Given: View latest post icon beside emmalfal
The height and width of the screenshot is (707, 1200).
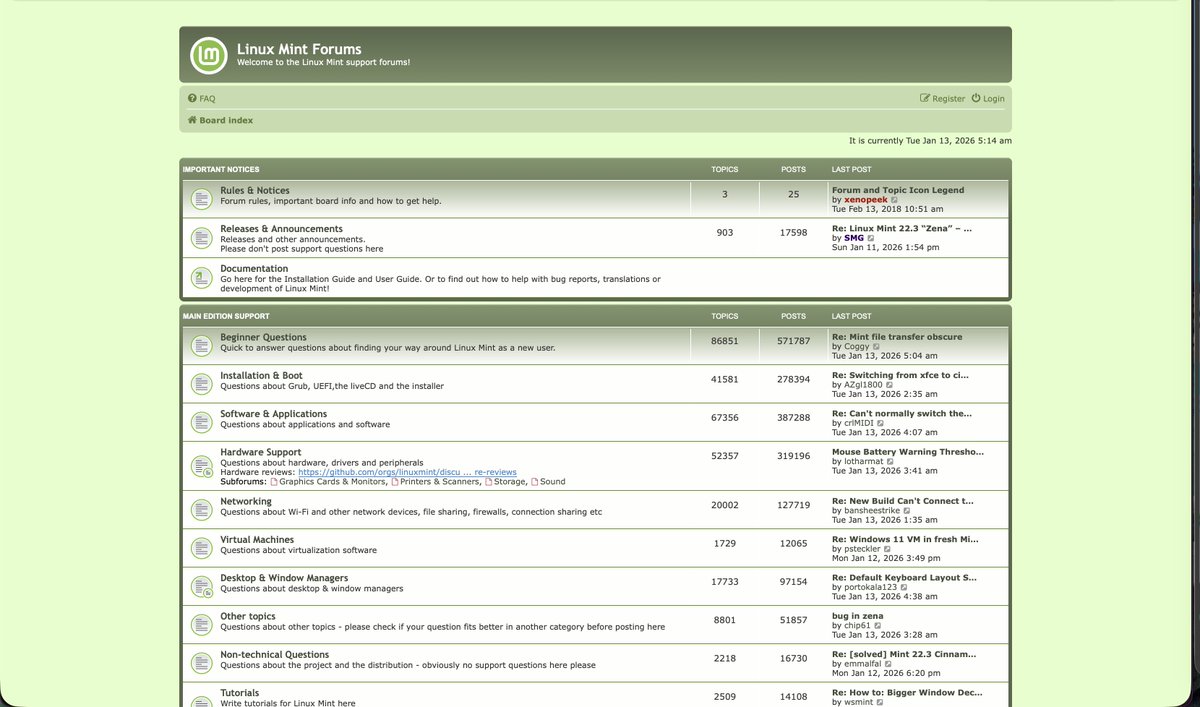Looking at the screenshot, I should point(887,664).
